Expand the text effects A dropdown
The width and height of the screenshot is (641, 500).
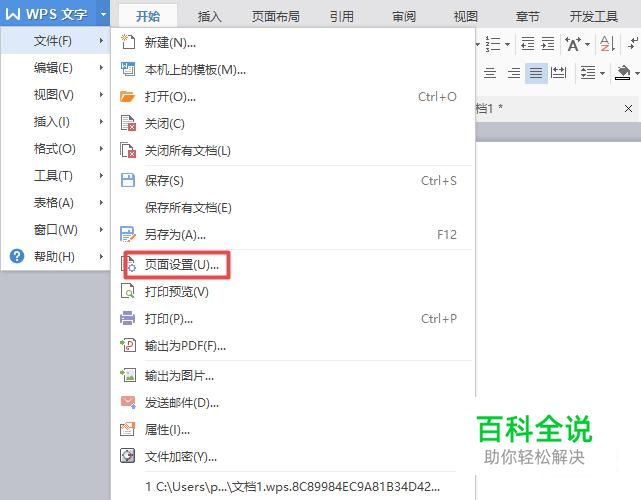(x=587, y=44)
